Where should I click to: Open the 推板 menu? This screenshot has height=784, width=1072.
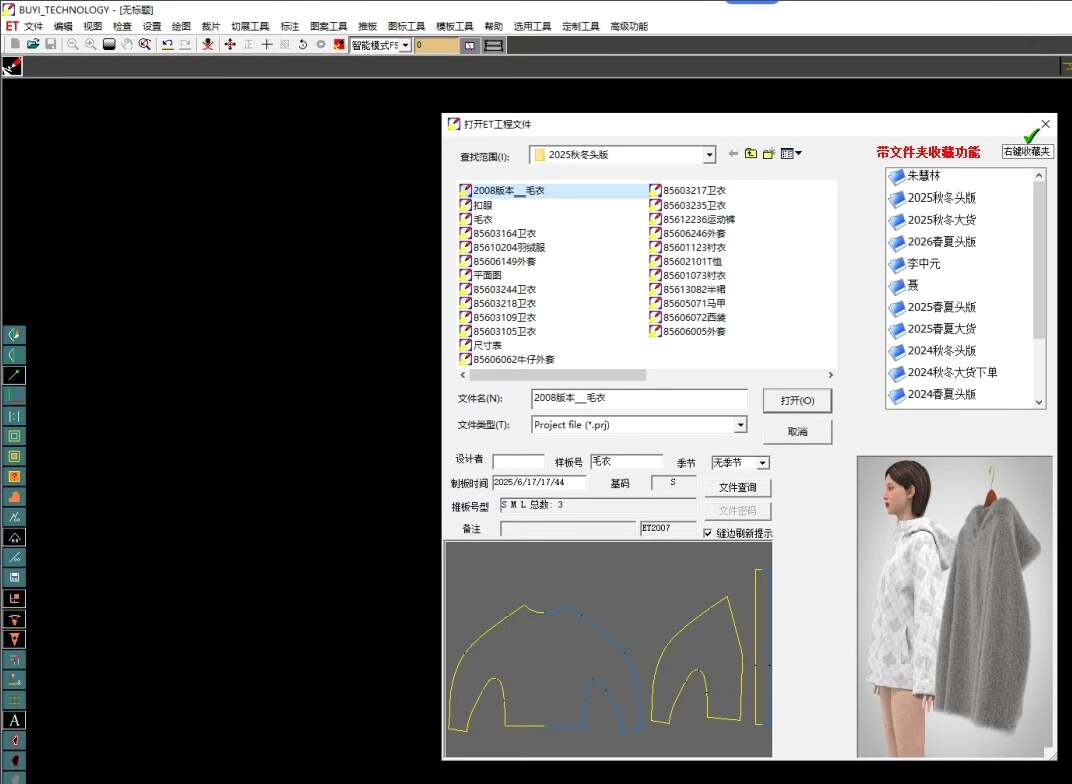point(367,26)
